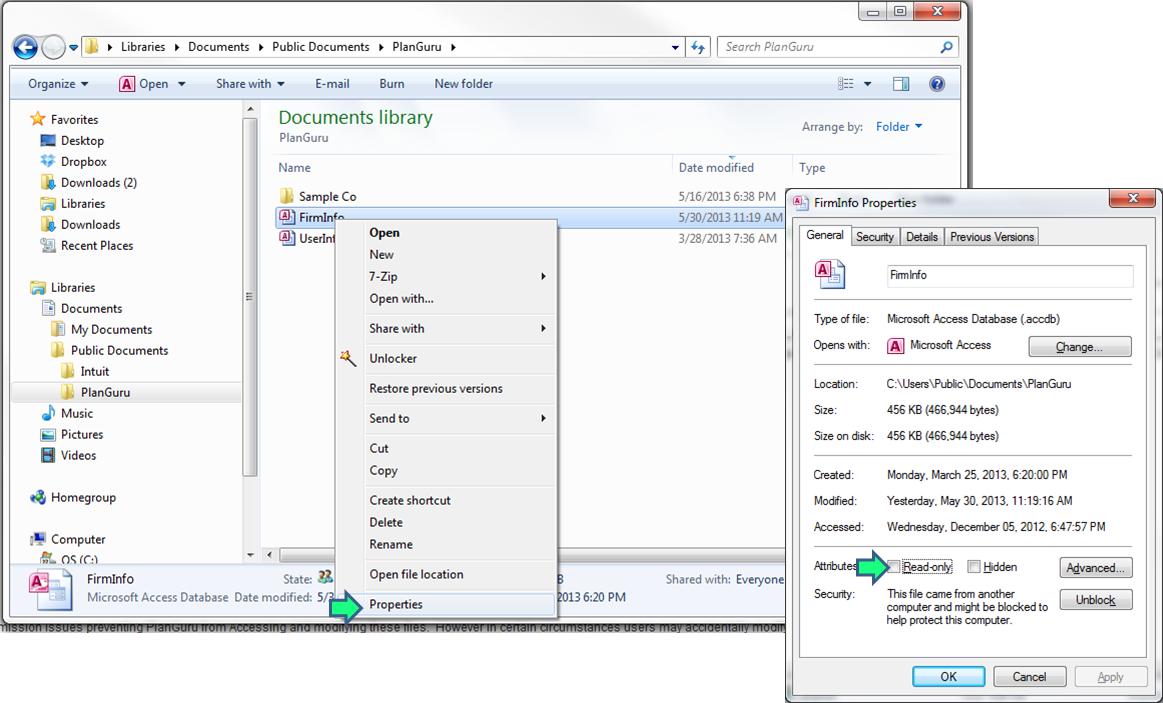The width and height of the screenshot is (1163, 703).
Task: Expand the view options dropdown arrow
Action: point(867,84)
